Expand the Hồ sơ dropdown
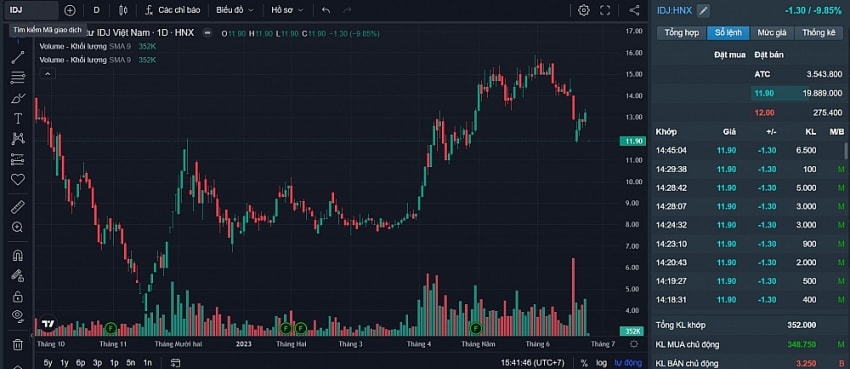This screenshot has width=850, height=369. [287, 10]
